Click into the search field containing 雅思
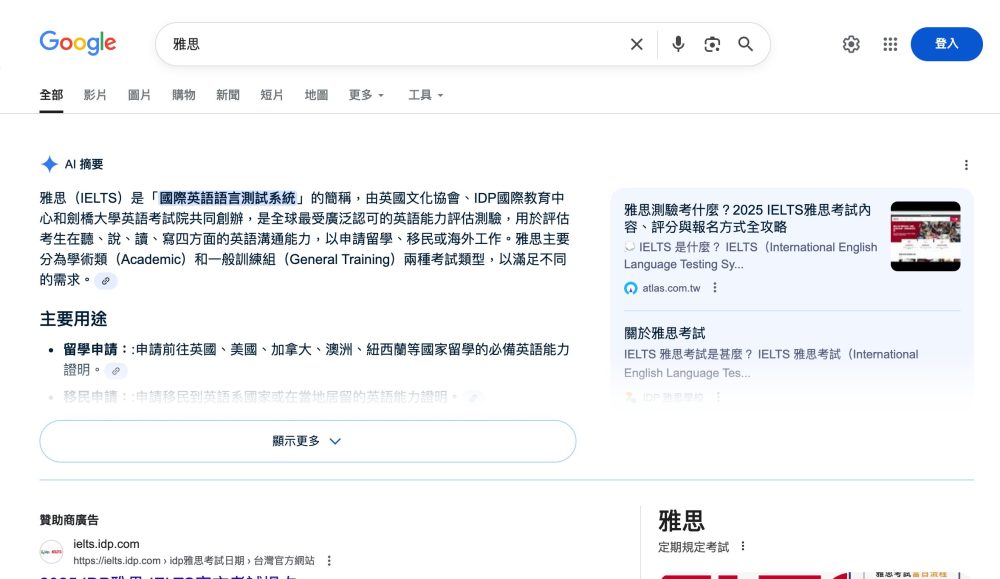The height and width of the screenshot is (579, 1000). [x=390, y=44]
